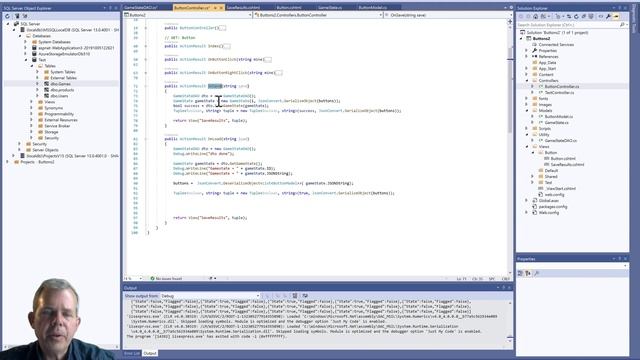The height and width of the screenshot is (360, 640).
Task: Click the Ln 71 line indicator in status bar
Action: [461, 279]
